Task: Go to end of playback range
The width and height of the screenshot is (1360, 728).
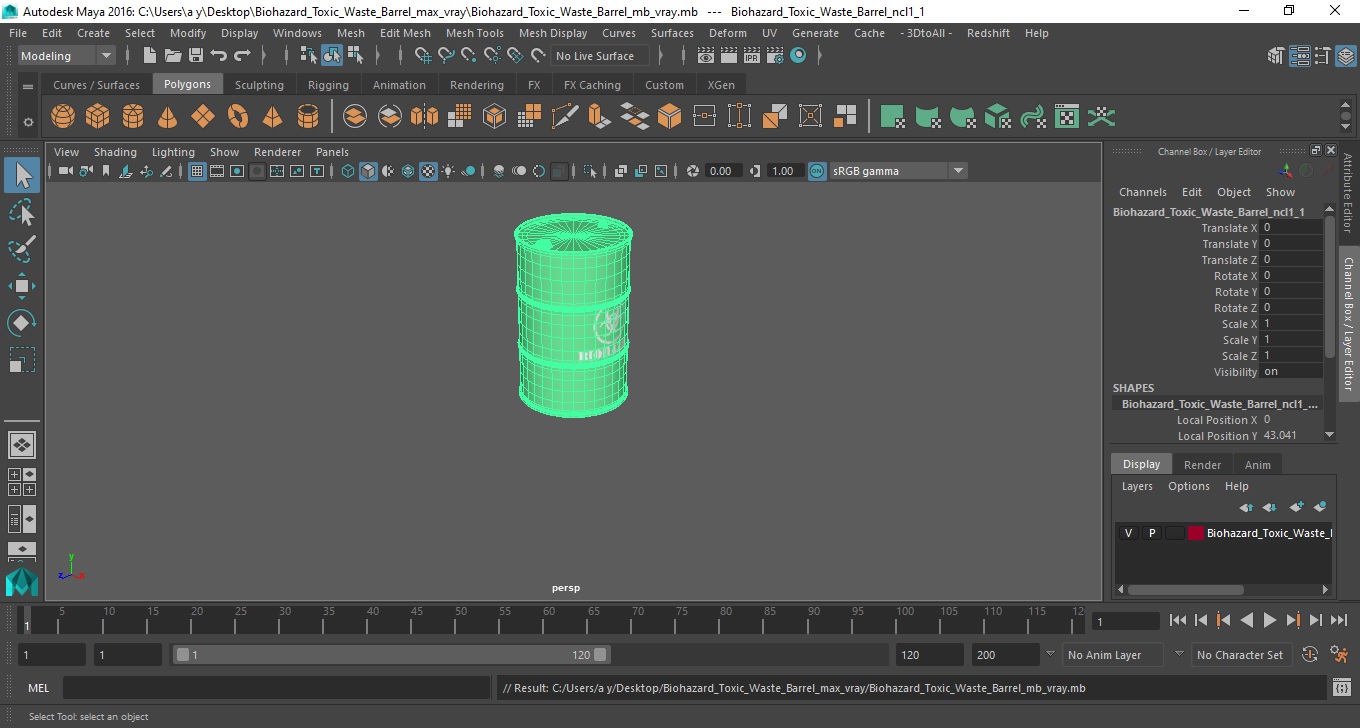Action: click(1339, 621)
